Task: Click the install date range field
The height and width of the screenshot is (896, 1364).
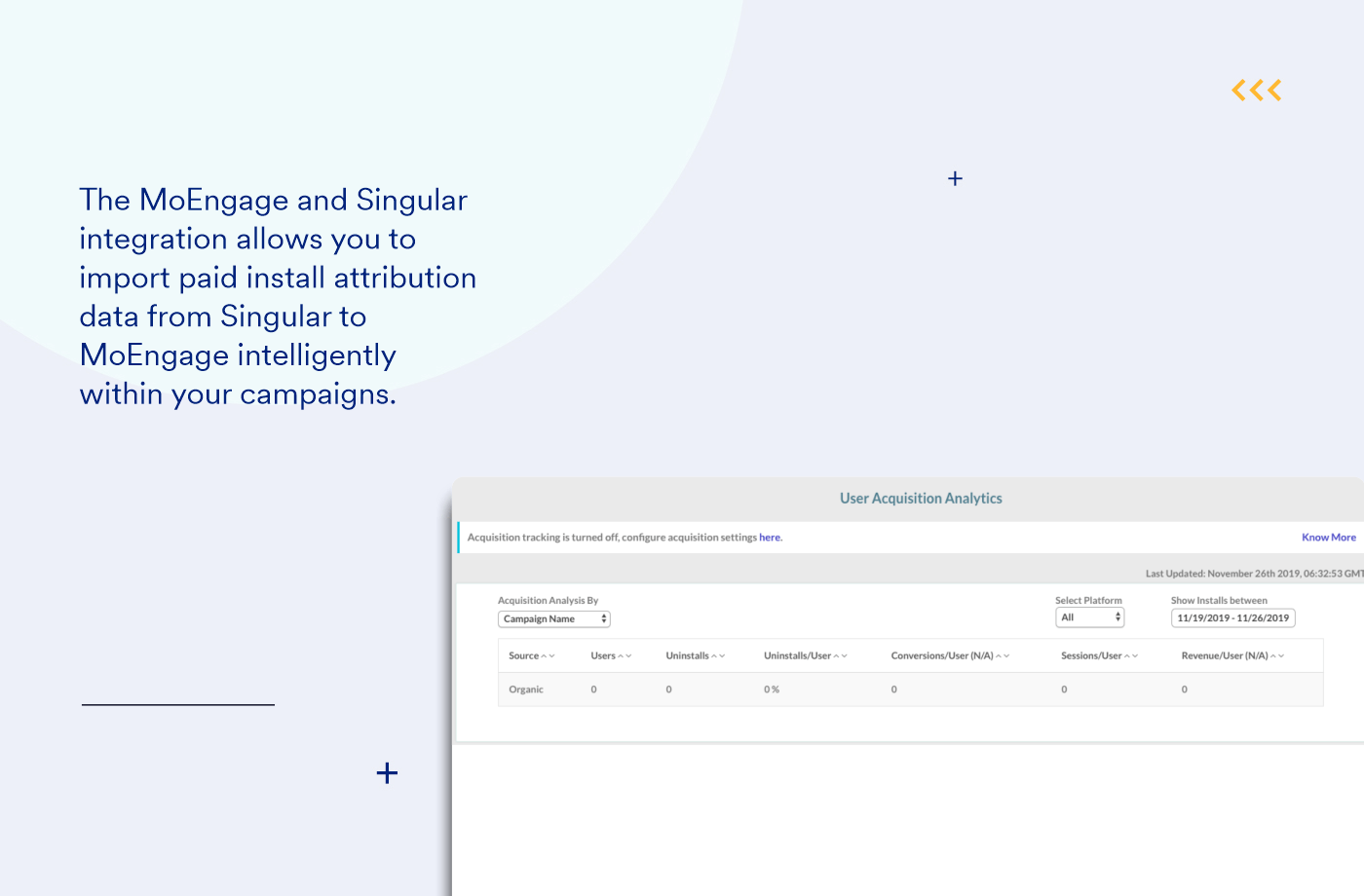Action: [1232, 617]
